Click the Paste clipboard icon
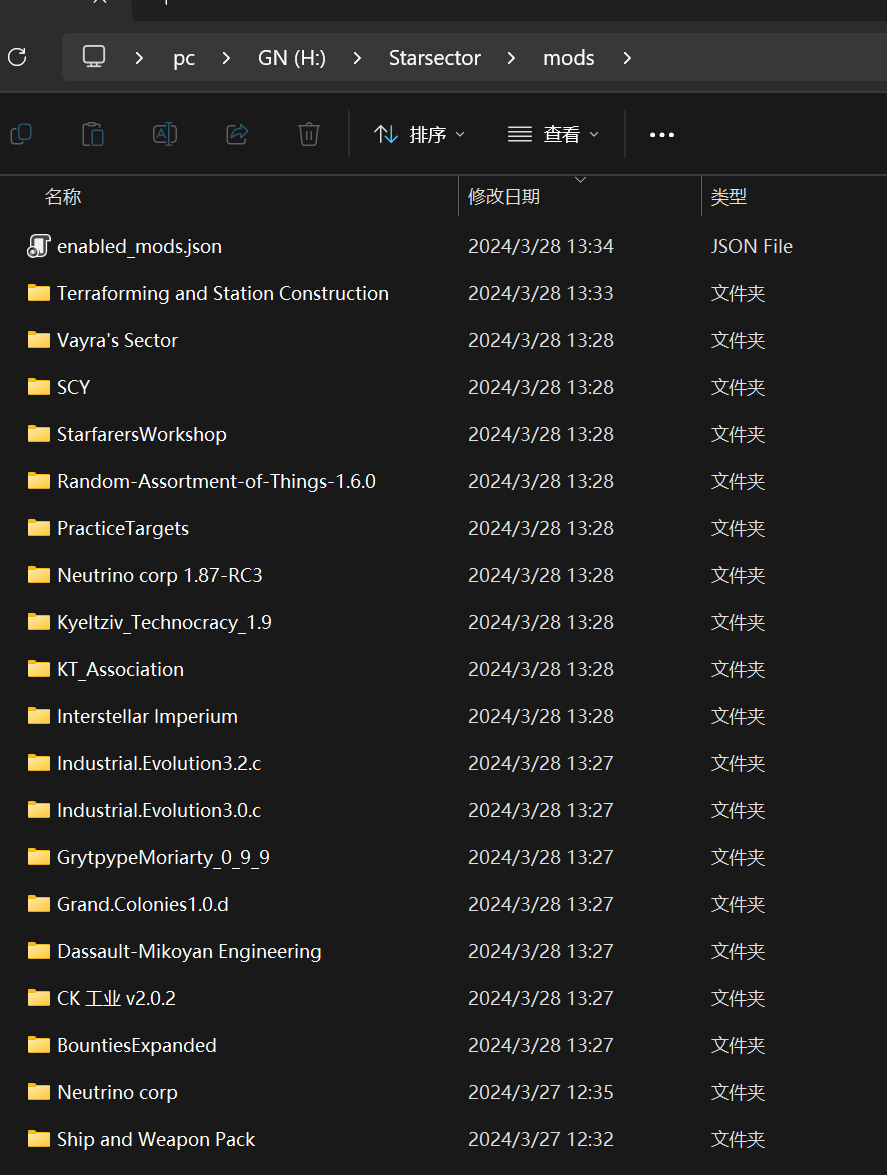Screen dimensions: 887x1175 92,134
